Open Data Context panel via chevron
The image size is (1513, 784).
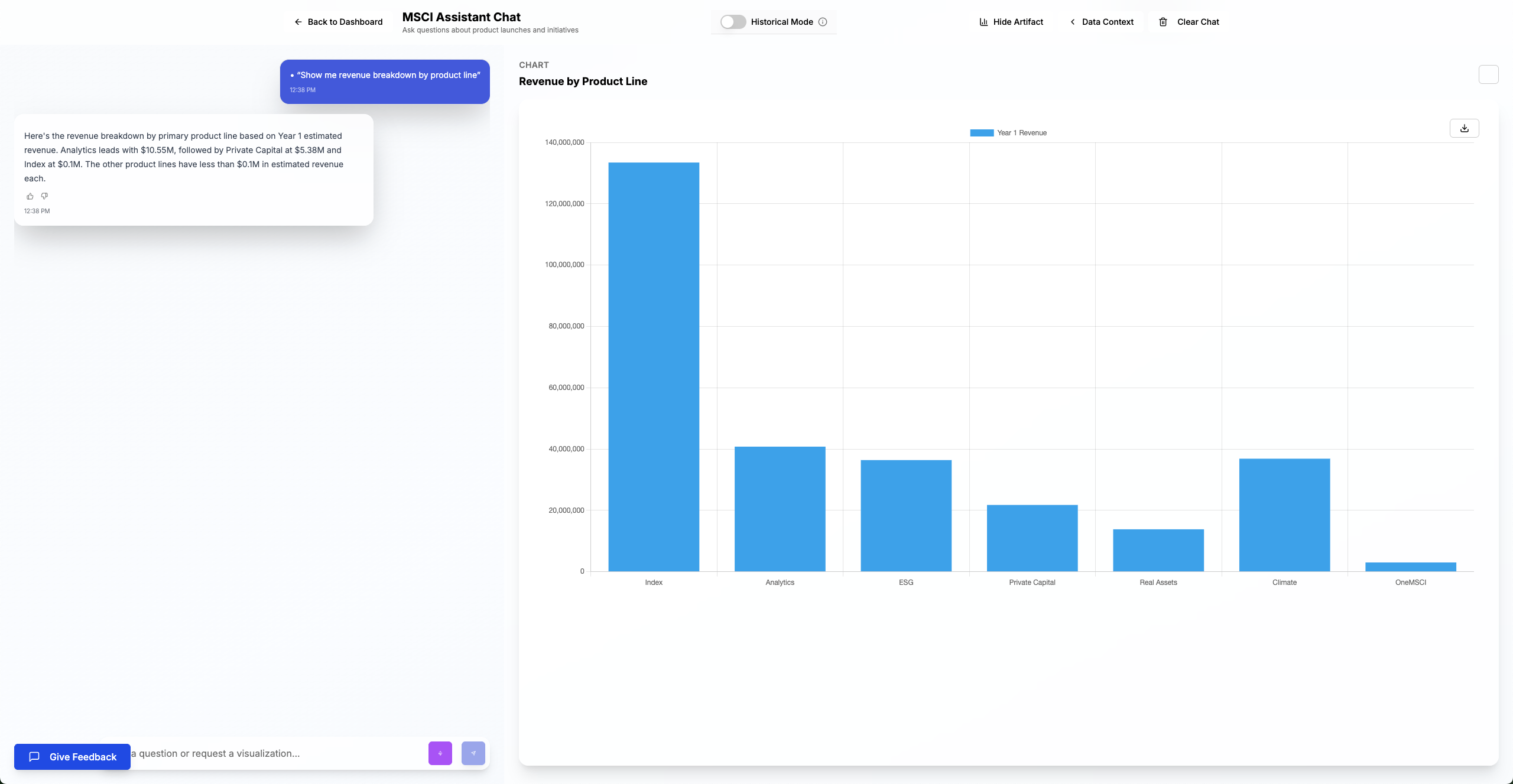coord(1073,22)
